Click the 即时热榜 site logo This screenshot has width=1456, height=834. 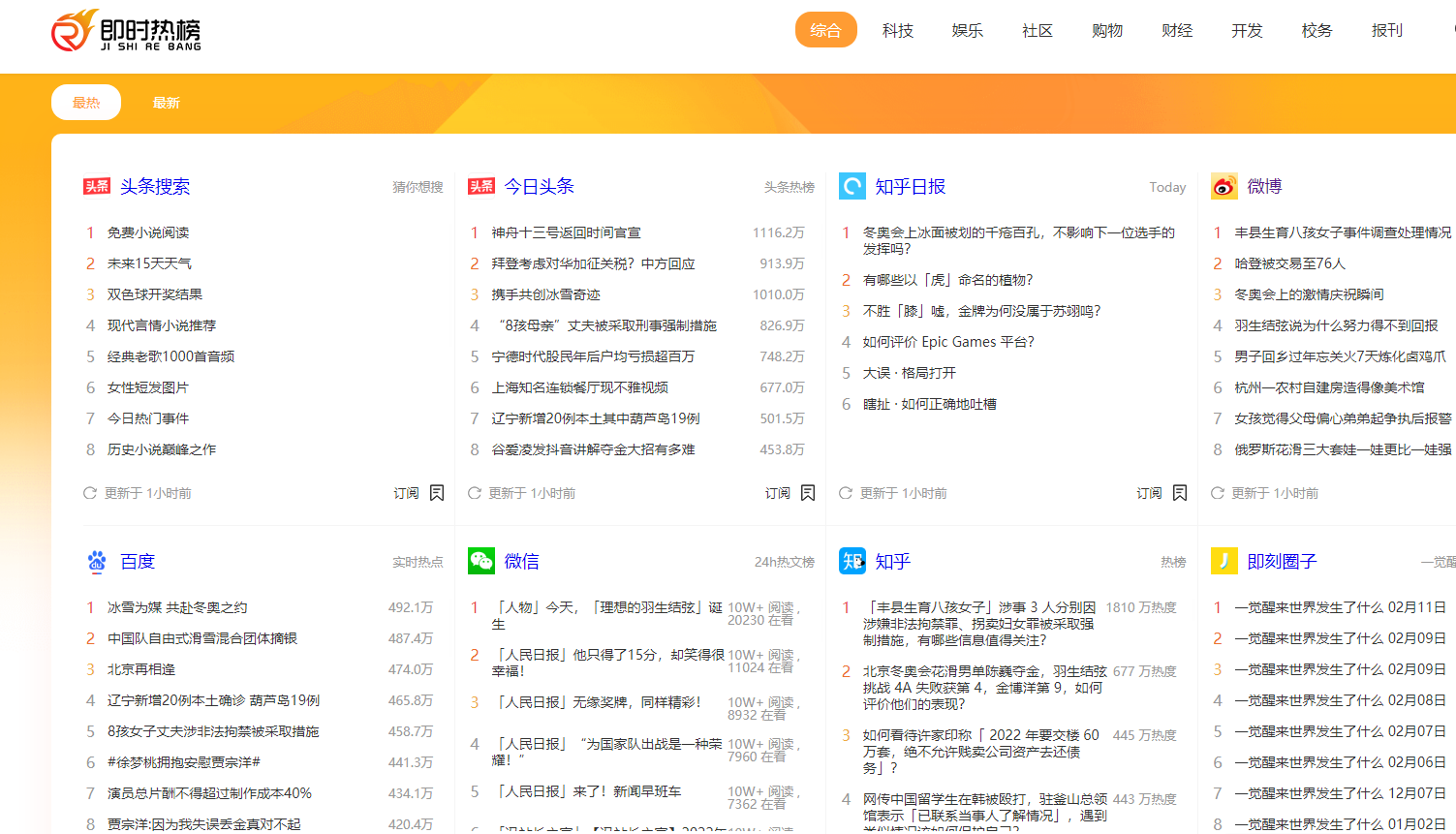click(x=126, y=31)
